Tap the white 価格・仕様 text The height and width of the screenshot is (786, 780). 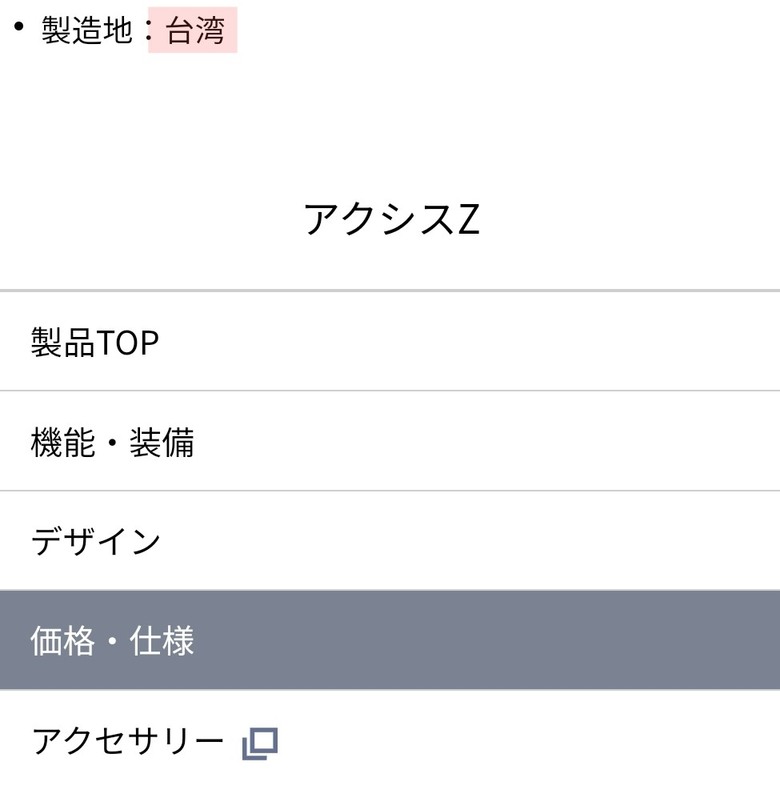[112, 641]
